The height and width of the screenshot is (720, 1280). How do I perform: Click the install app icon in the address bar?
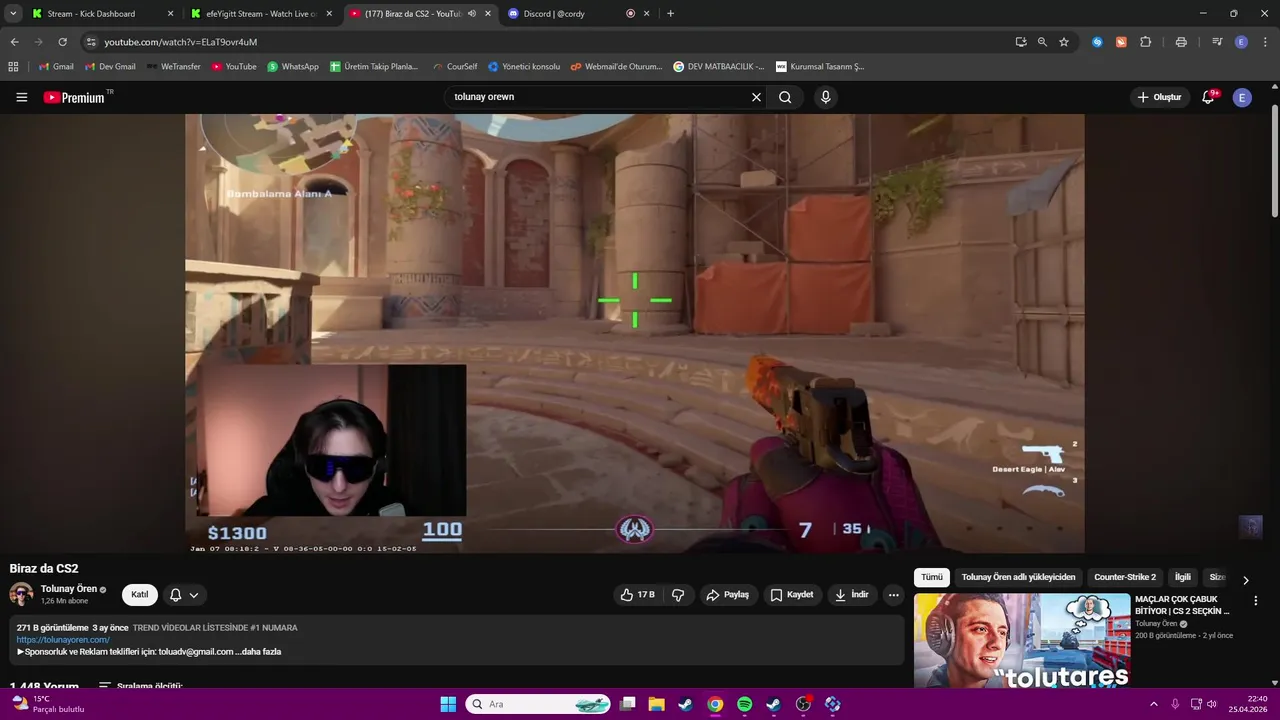[1020, 42]
